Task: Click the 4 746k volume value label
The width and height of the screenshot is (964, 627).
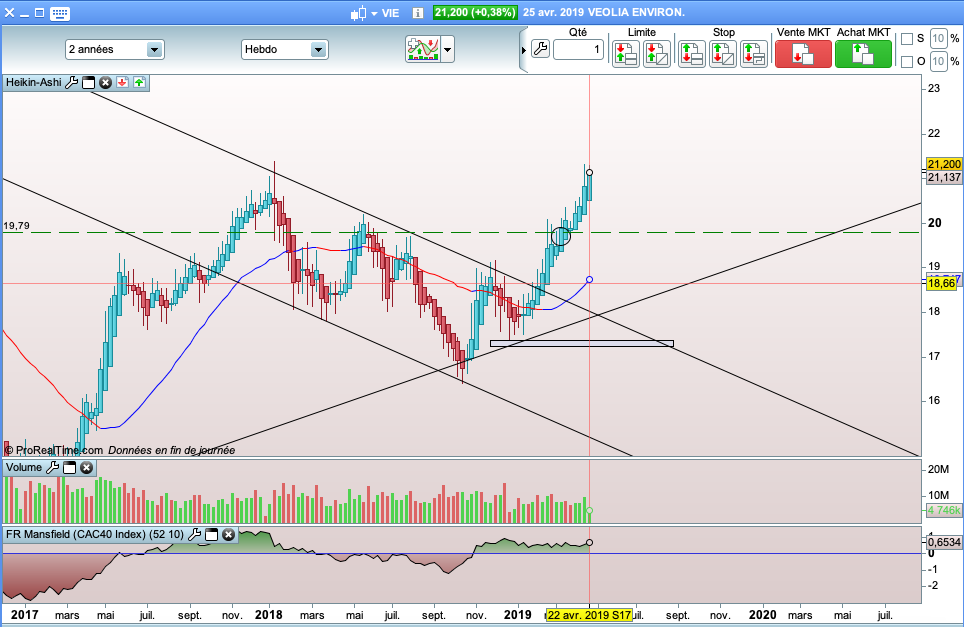Action: (x=944, y=510)
